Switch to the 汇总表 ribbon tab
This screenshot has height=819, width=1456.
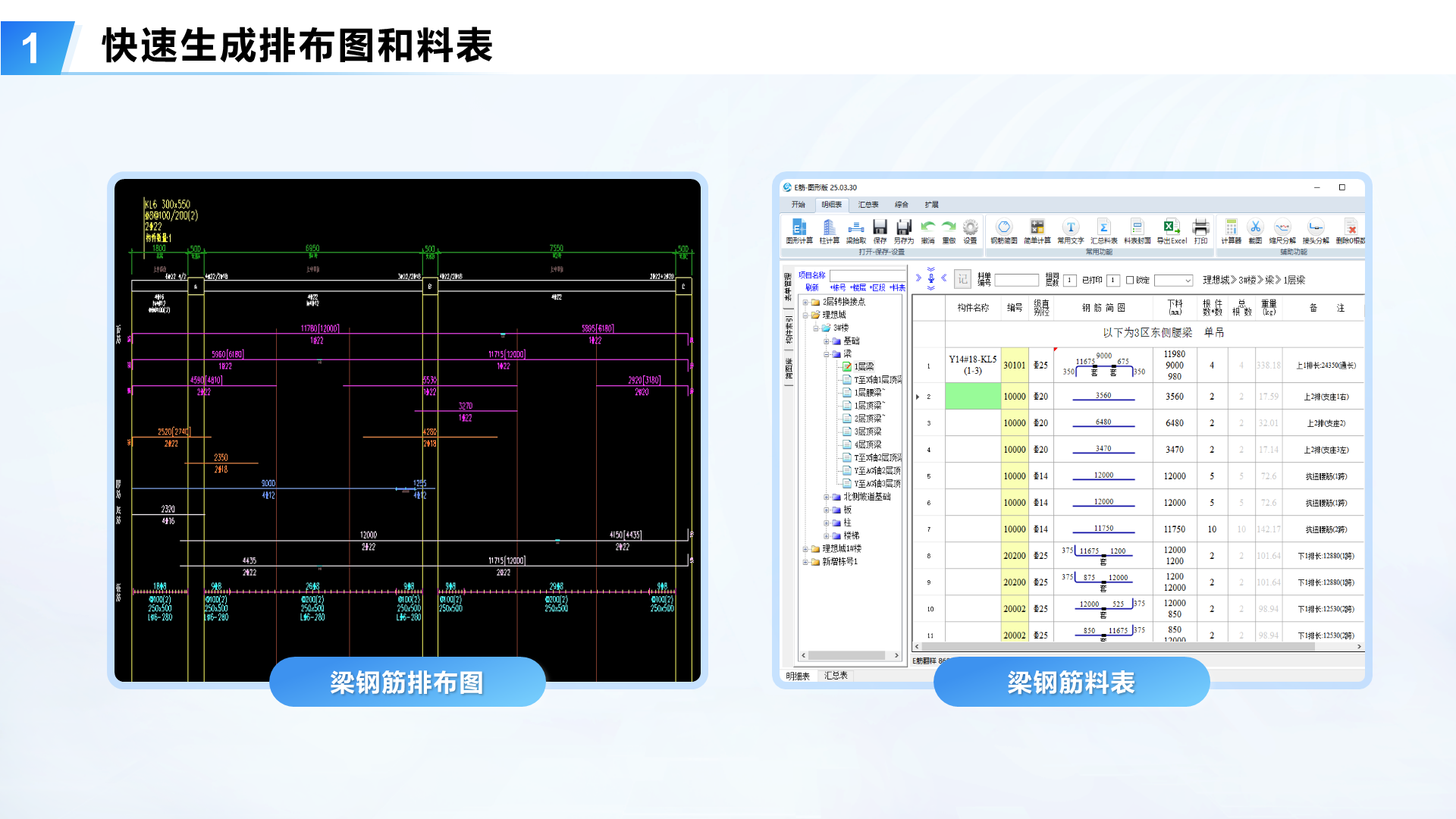868,205
